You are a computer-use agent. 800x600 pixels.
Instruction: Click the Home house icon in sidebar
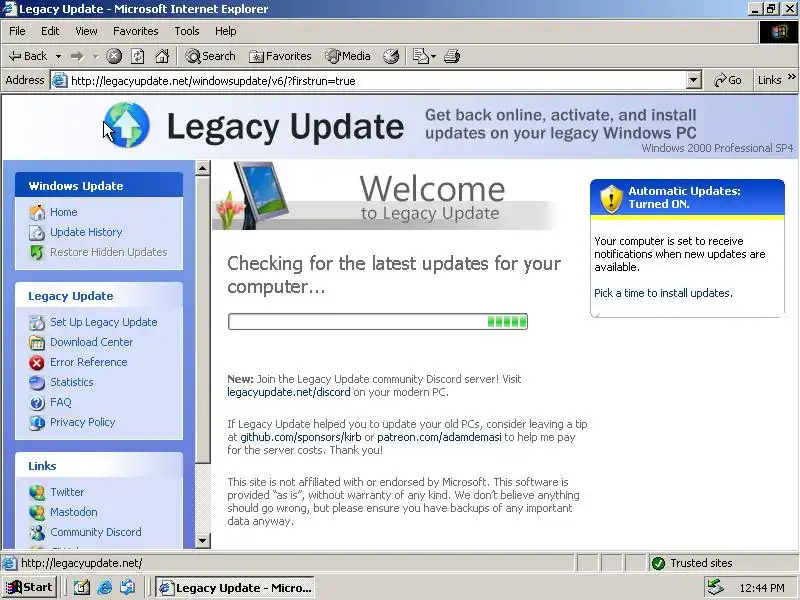37,212
